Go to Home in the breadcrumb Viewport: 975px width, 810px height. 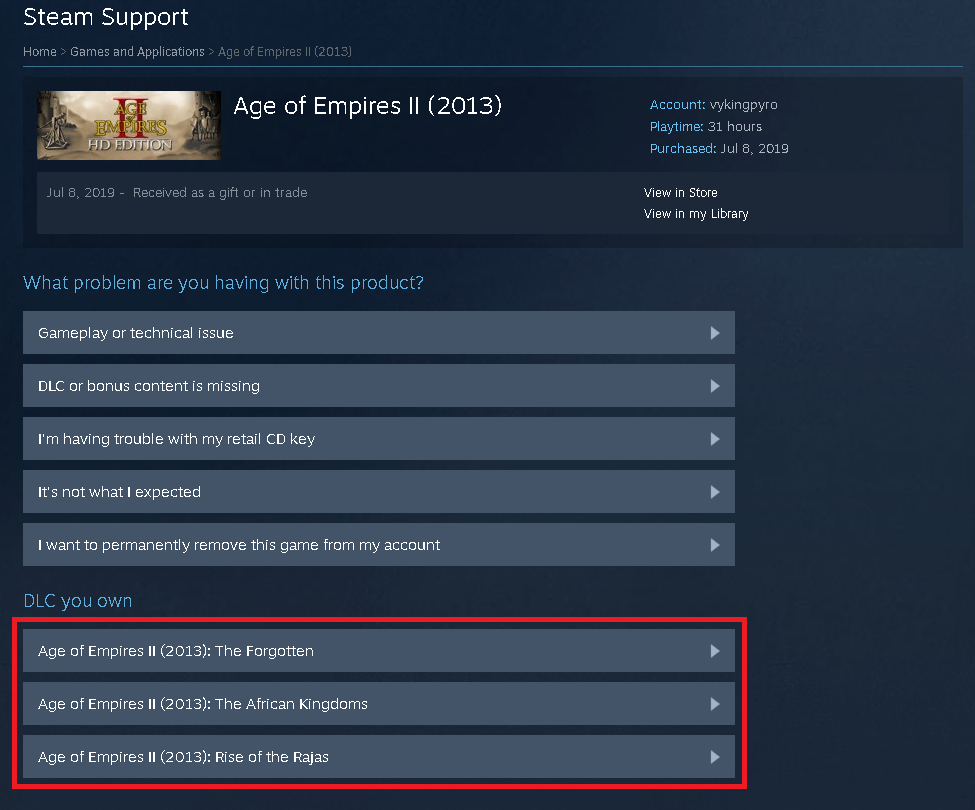[40, 52]
